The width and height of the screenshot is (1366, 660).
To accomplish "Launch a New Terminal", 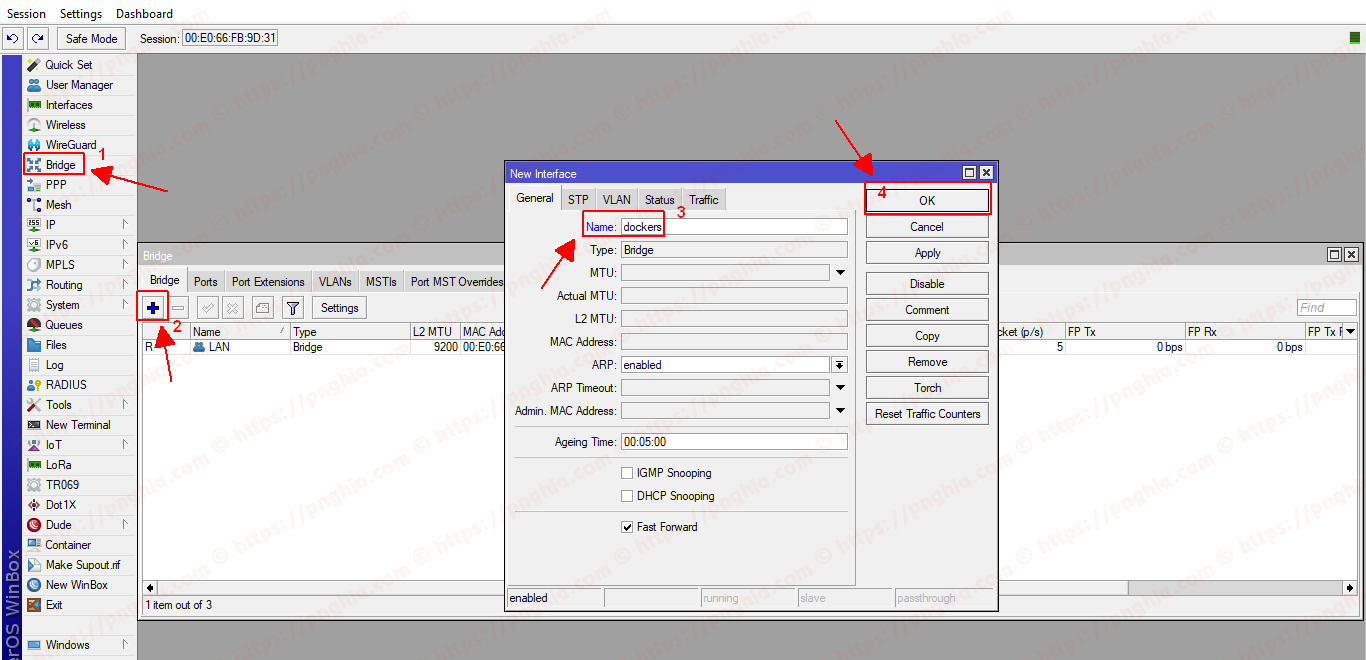I will pyautogui.click(x=79, y=425).
